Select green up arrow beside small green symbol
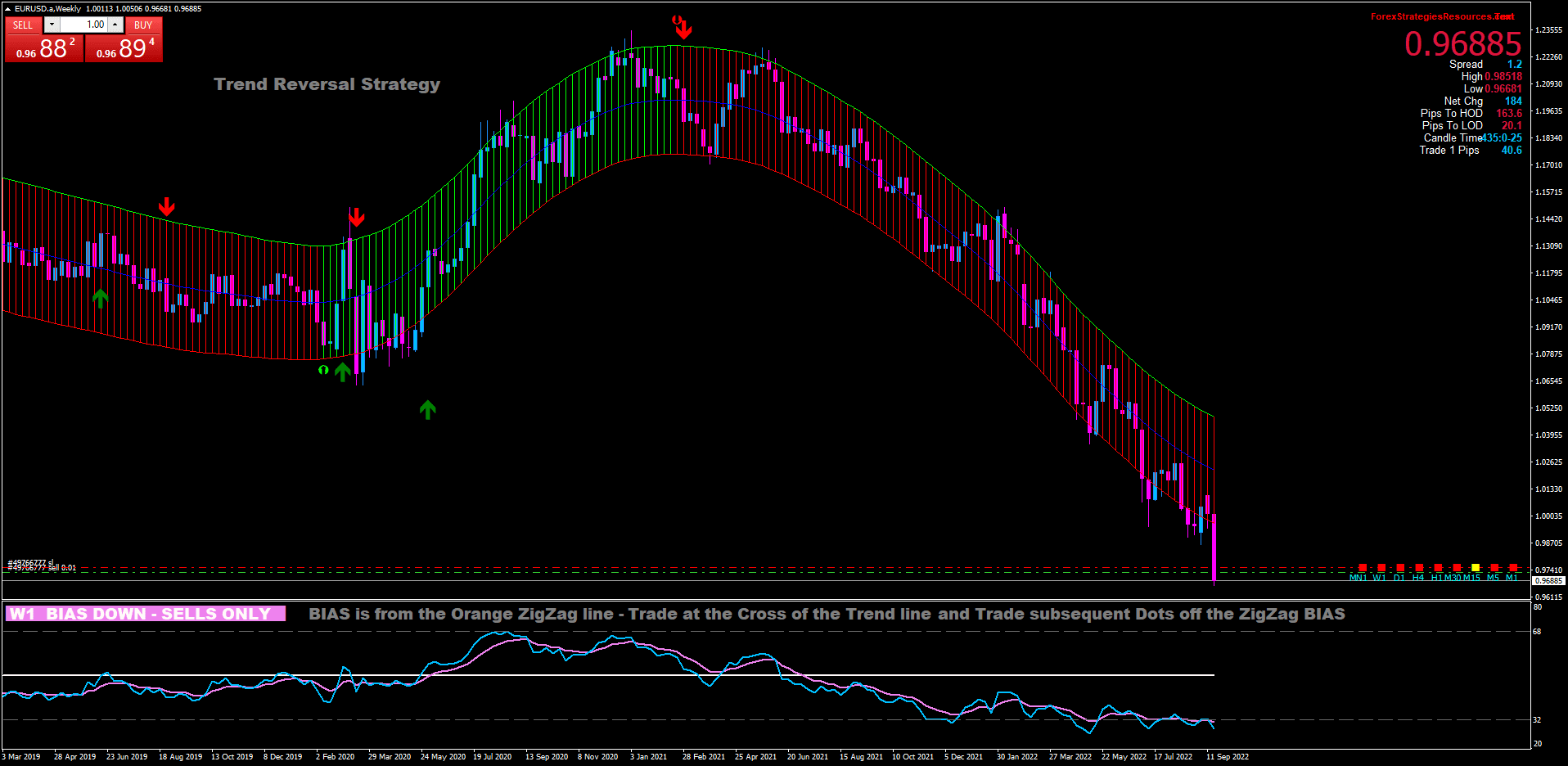This screenshot has height=766, width=1568. [342, 372]
